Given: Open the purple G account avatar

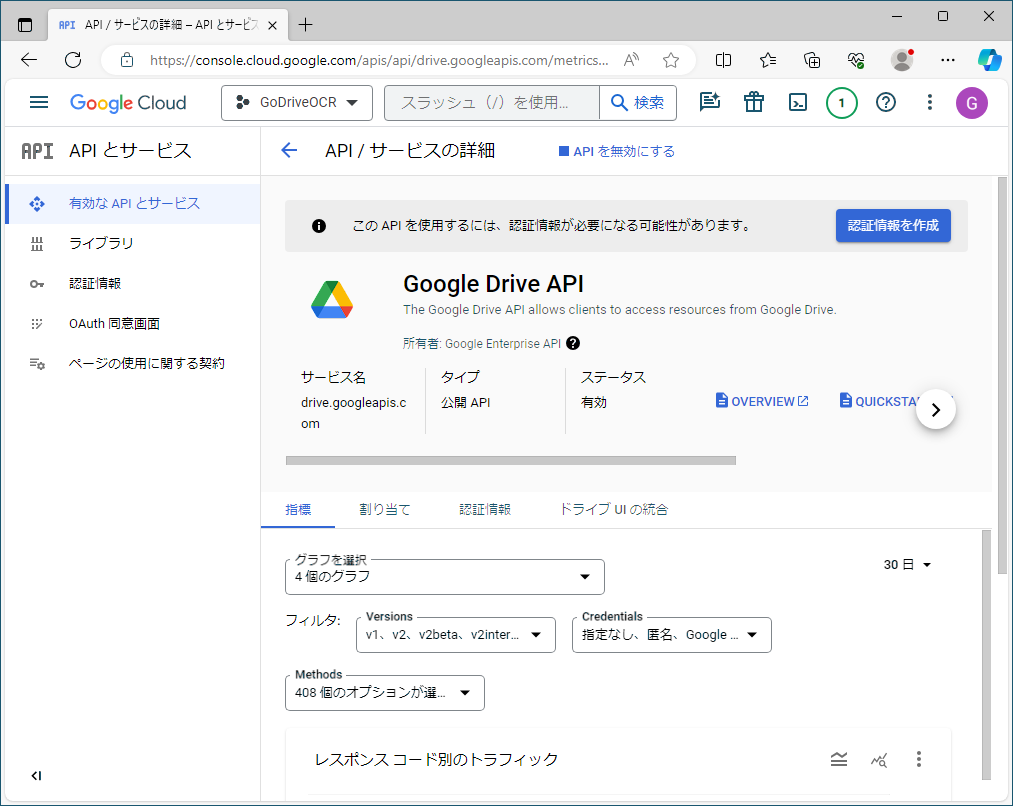Looking at the screenshot, I should point(972,103).
